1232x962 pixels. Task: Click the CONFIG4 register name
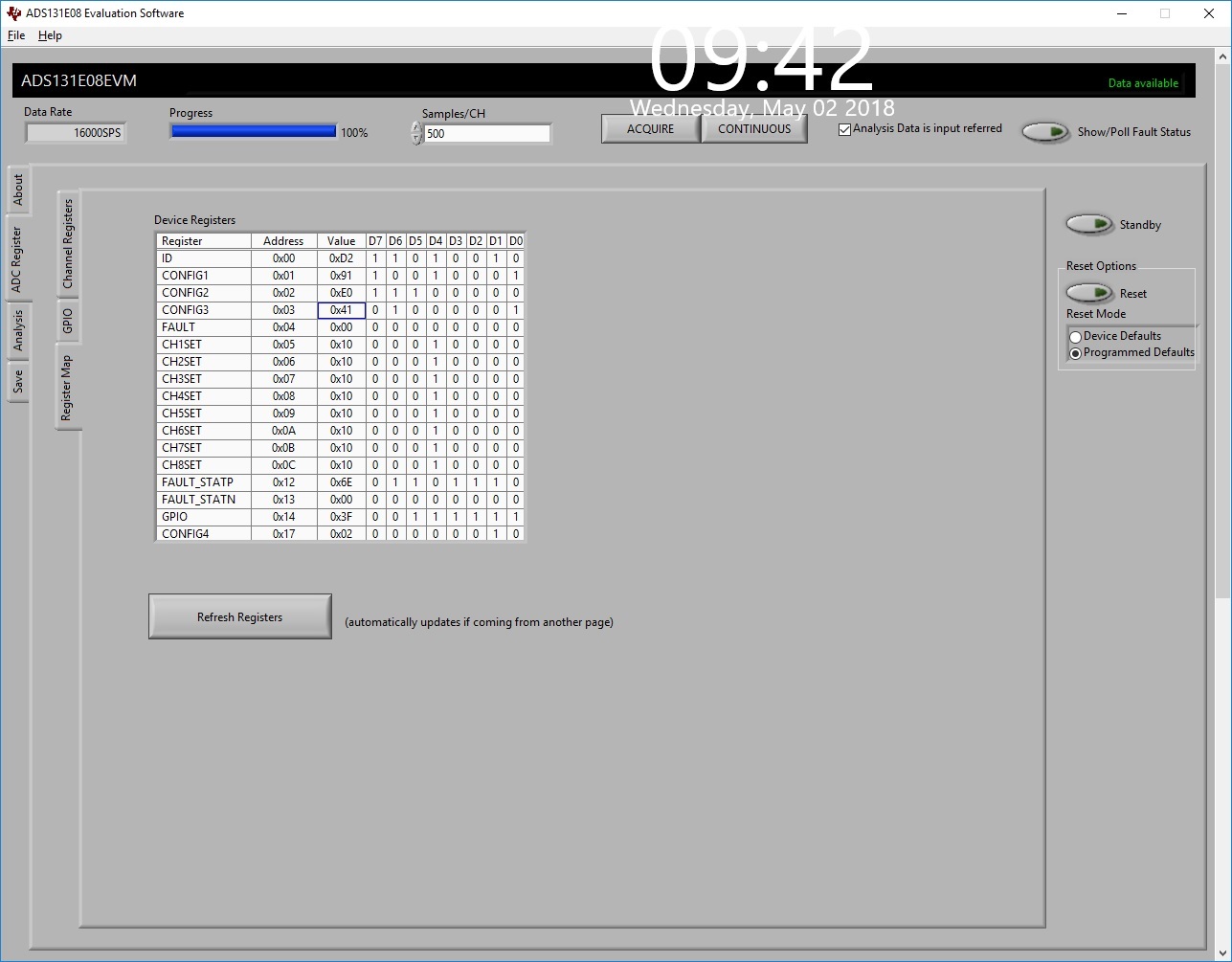click(204, 534)
